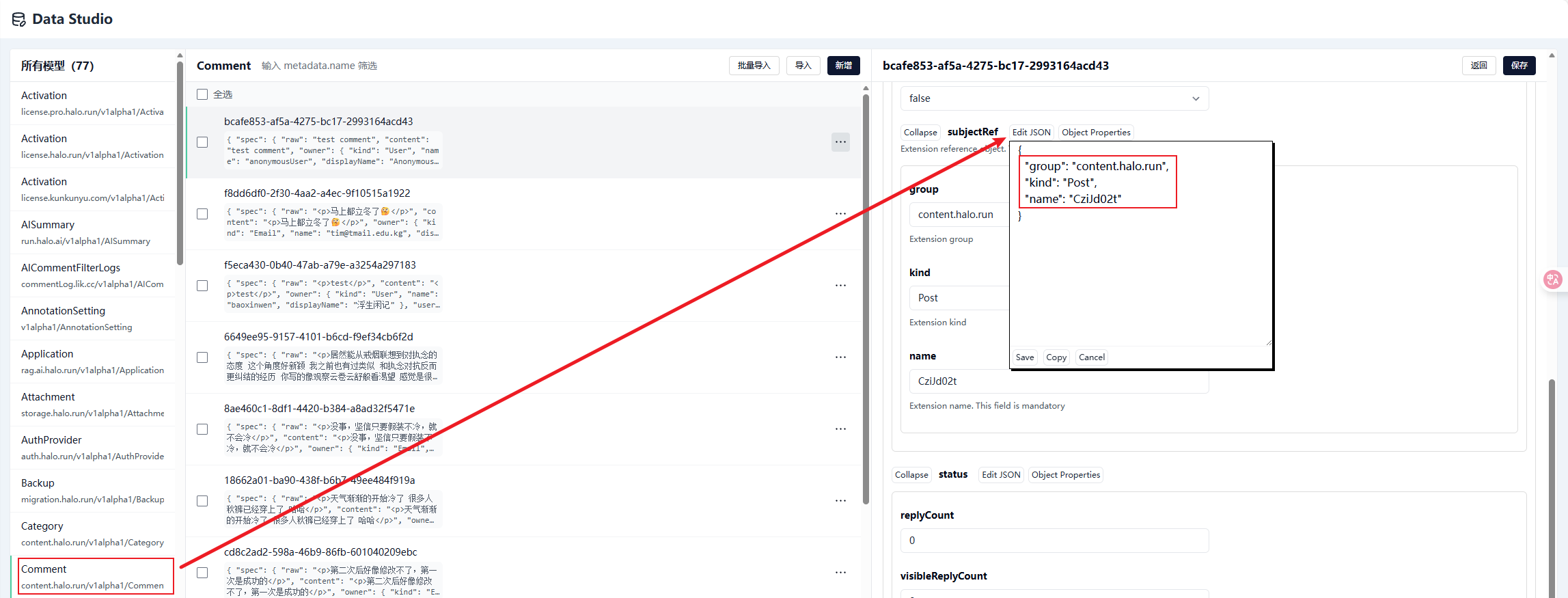
Task: Open more options for comment 6649ee95
Action: click(840, 357)
